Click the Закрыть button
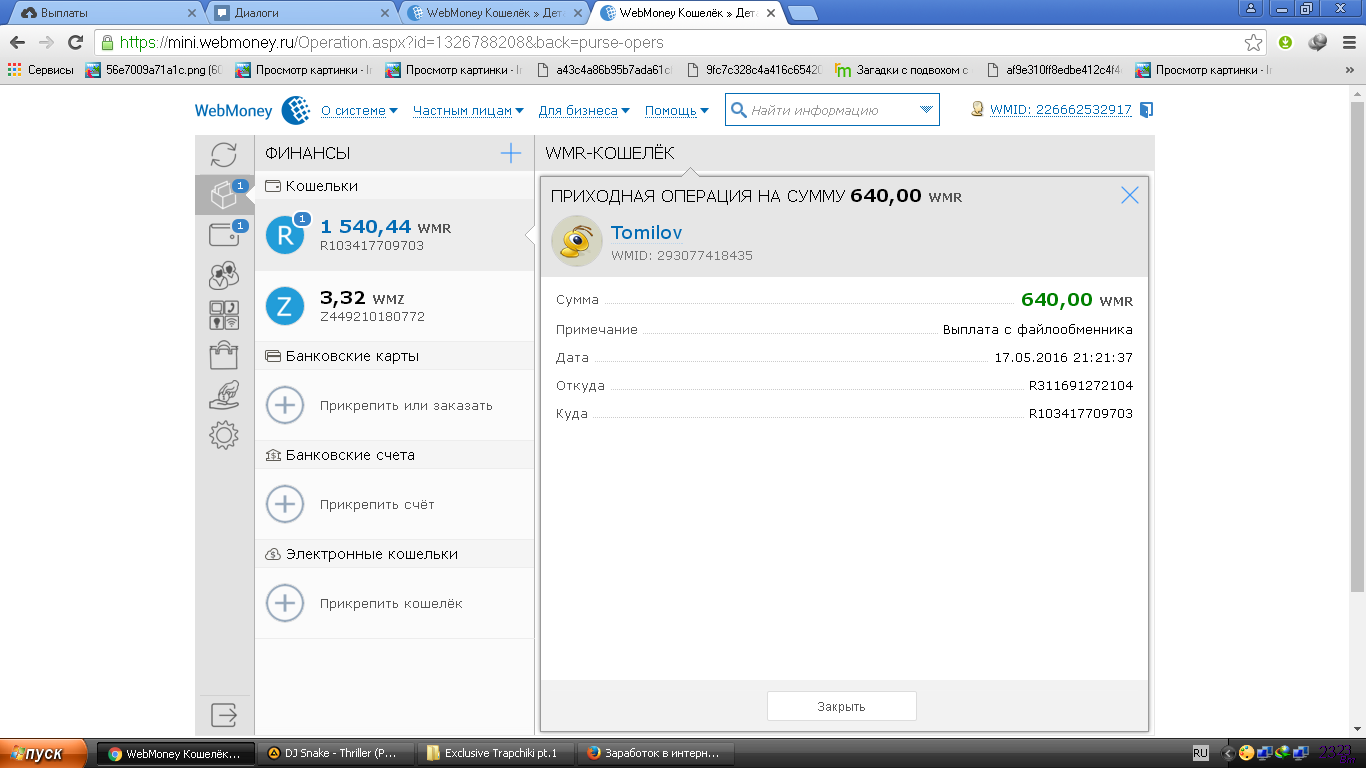The image size is (1366, 768). (x=841, y=706)
